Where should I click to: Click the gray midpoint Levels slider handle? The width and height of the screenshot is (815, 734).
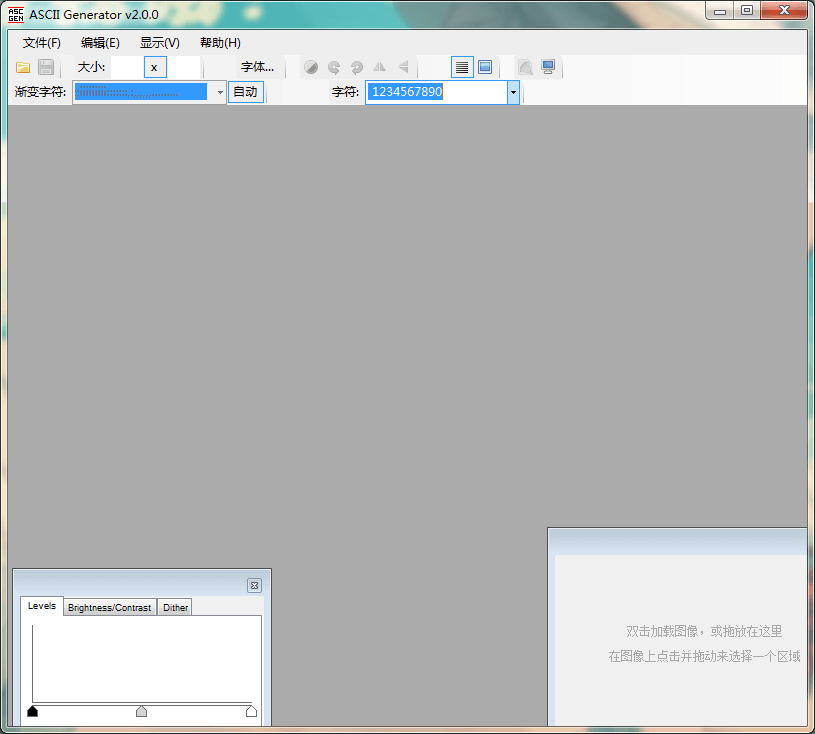(x=141, y=711)
